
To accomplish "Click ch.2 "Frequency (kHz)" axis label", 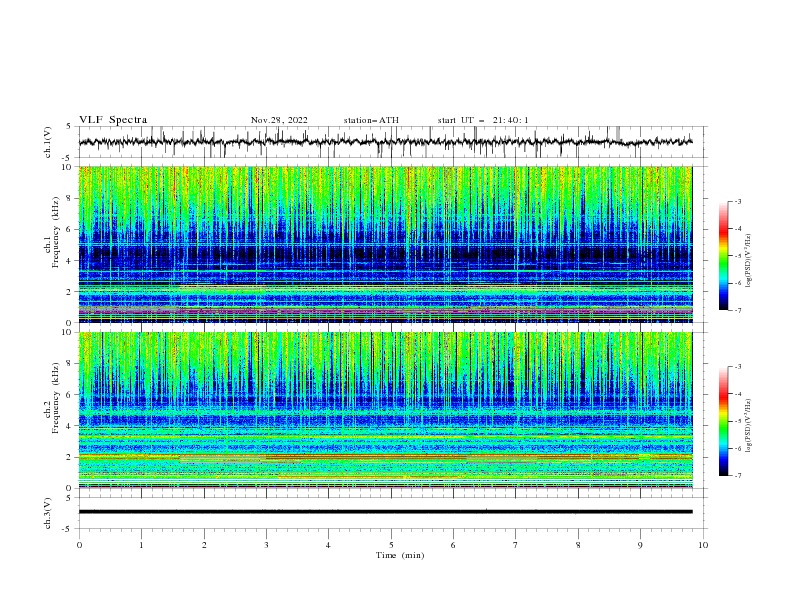I will [56, 398].
